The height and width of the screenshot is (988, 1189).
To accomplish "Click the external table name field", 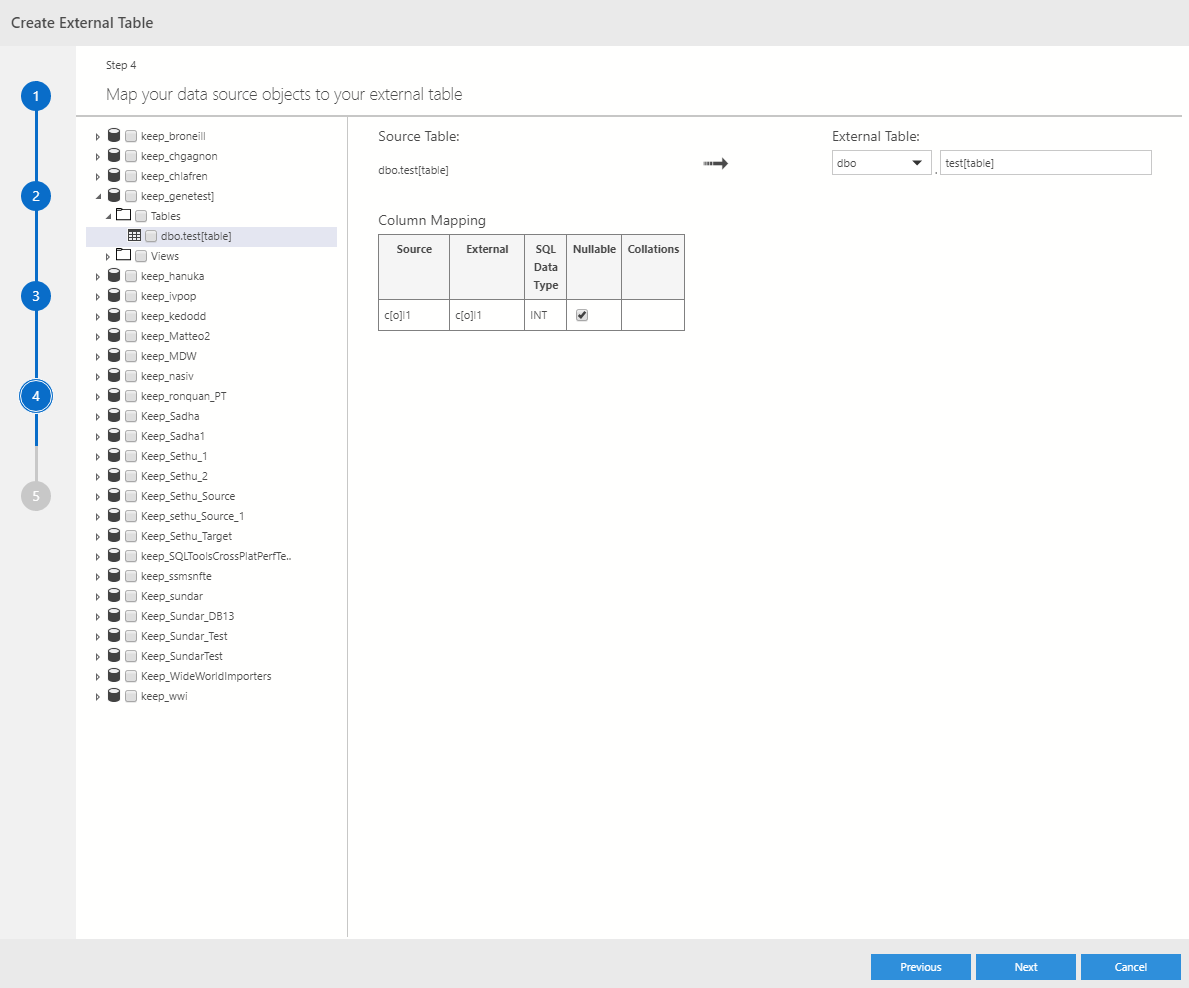I will [1046, 163].
